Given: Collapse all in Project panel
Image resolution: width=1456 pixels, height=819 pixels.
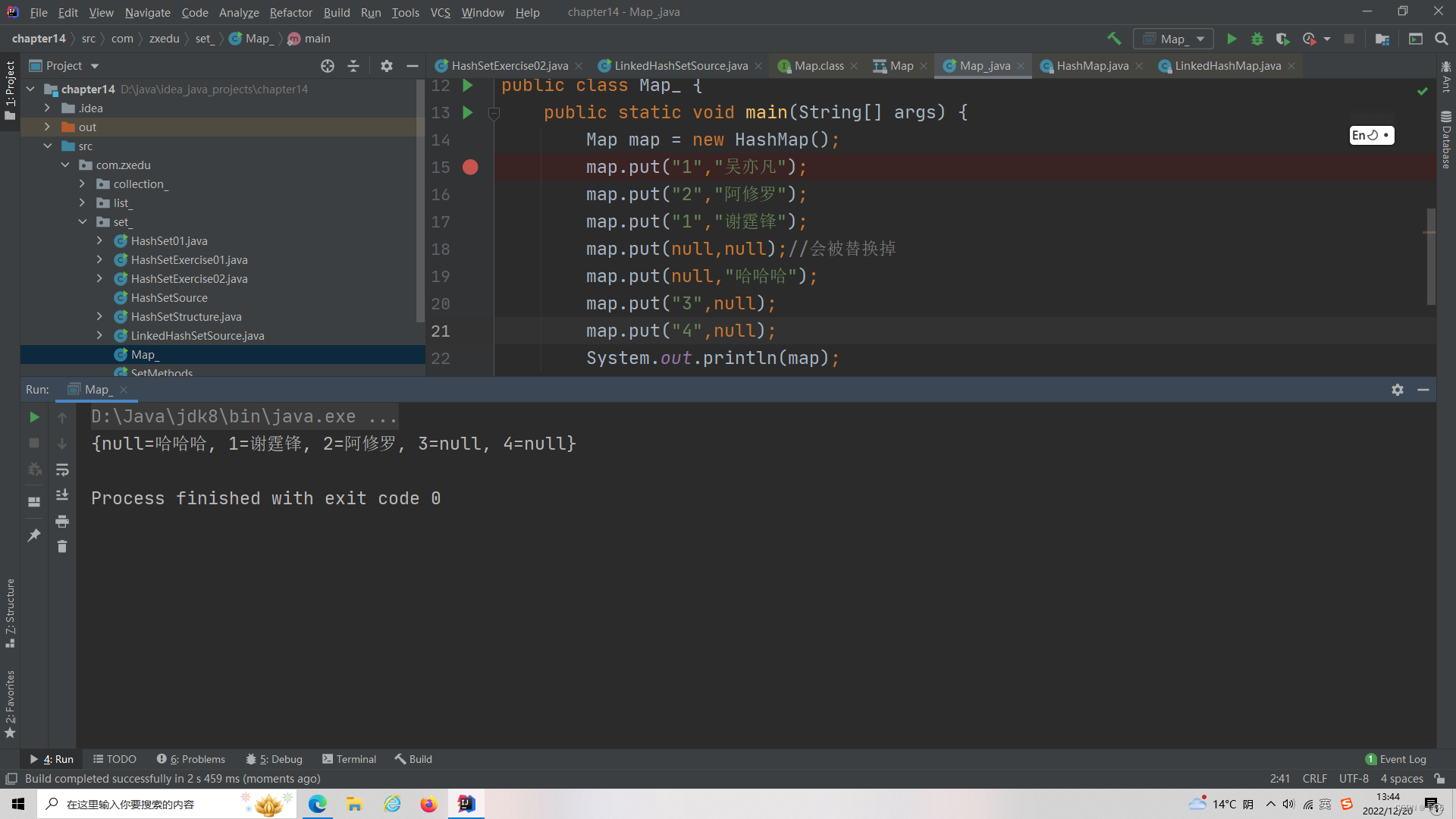Looking at the screenshot, I should click(x=353, y=66).
